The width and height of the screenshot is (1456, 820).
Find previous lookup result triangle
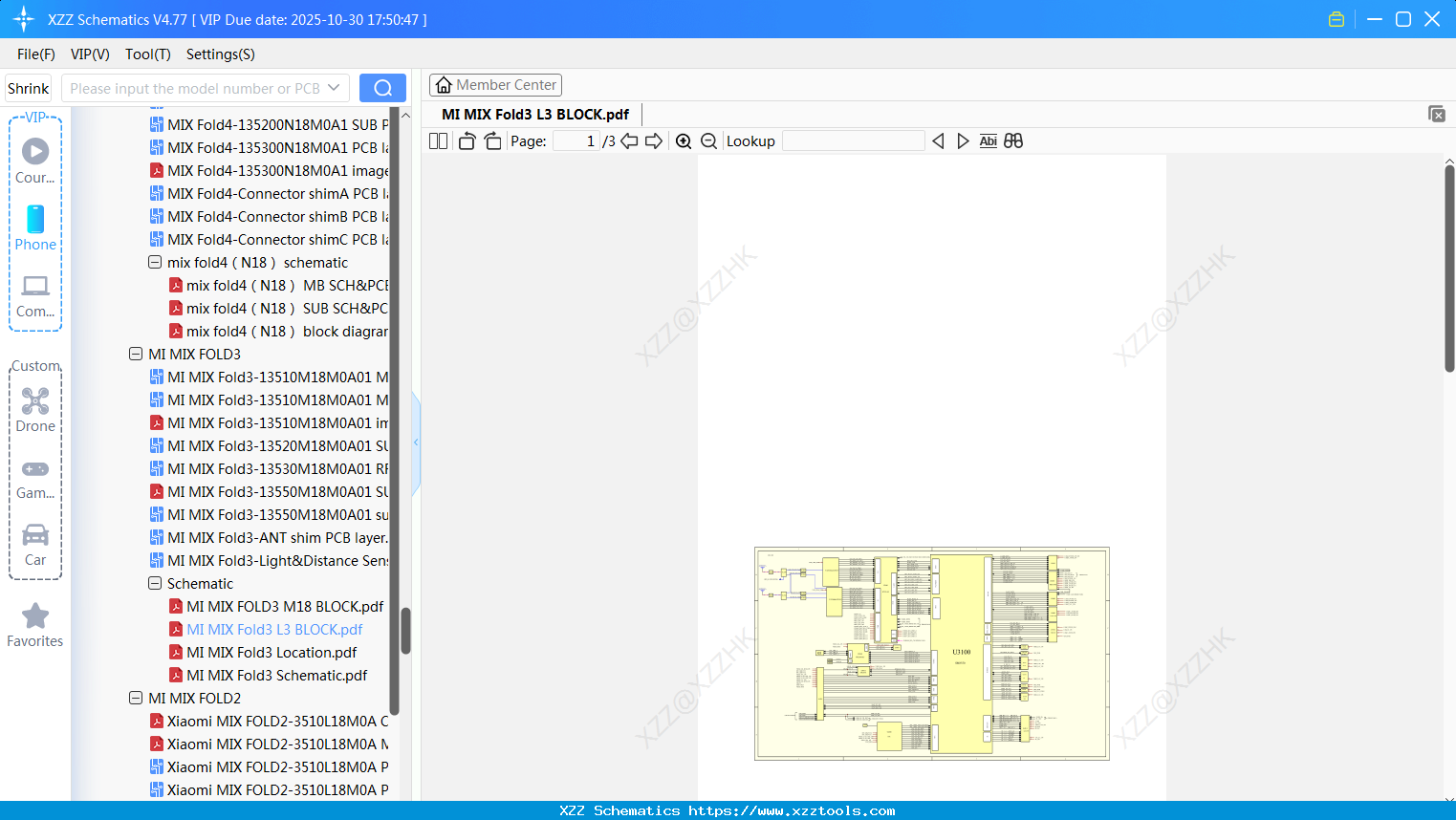(x=938, y=140)
